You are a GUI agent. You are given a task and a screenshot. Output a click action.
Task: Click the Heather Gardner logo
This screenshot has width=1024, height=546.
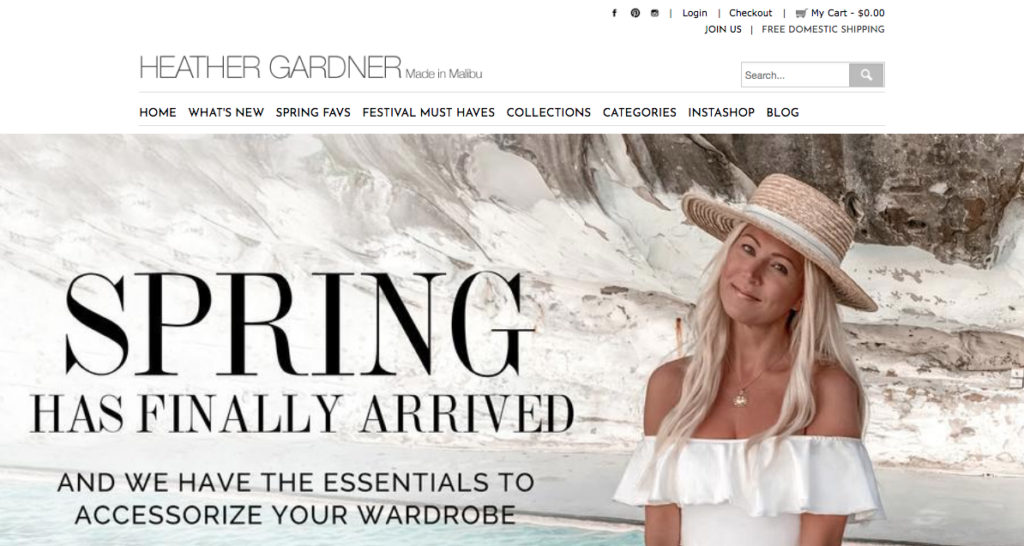[310, 67]
